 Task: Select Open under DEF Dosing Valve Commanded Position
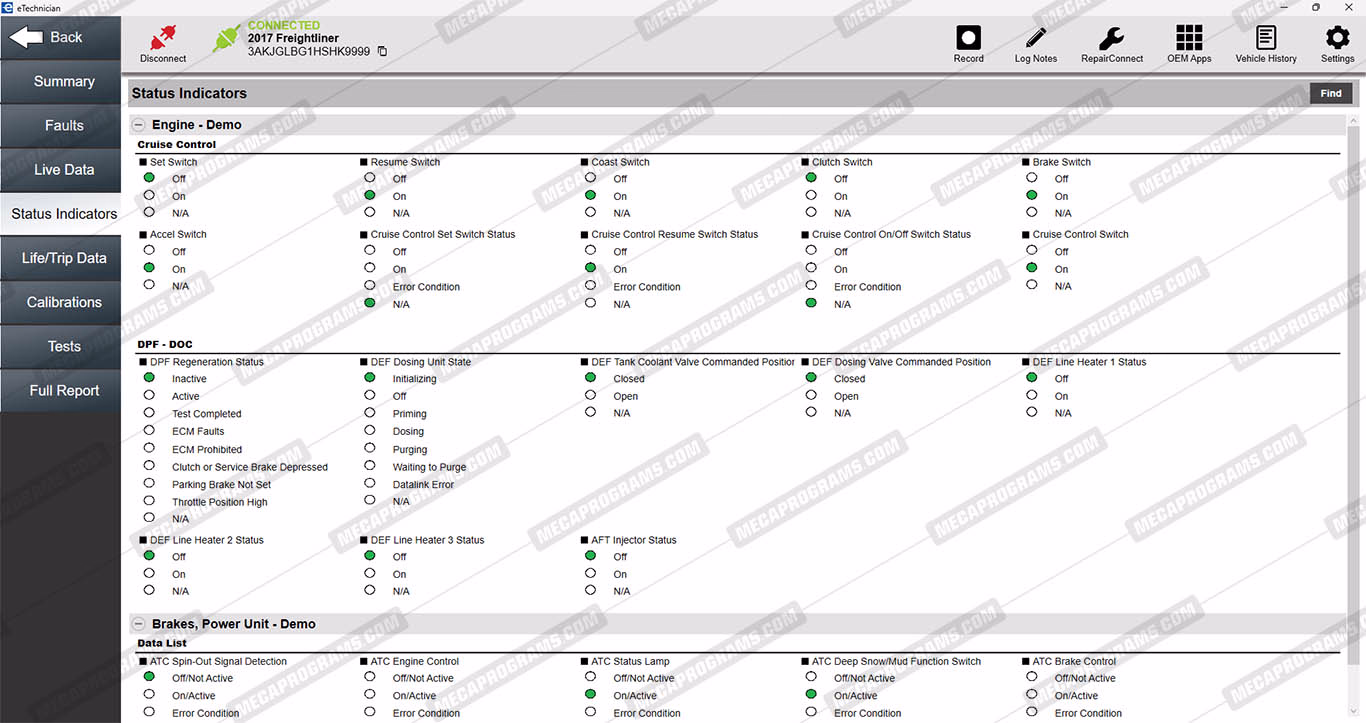(811, 396)
